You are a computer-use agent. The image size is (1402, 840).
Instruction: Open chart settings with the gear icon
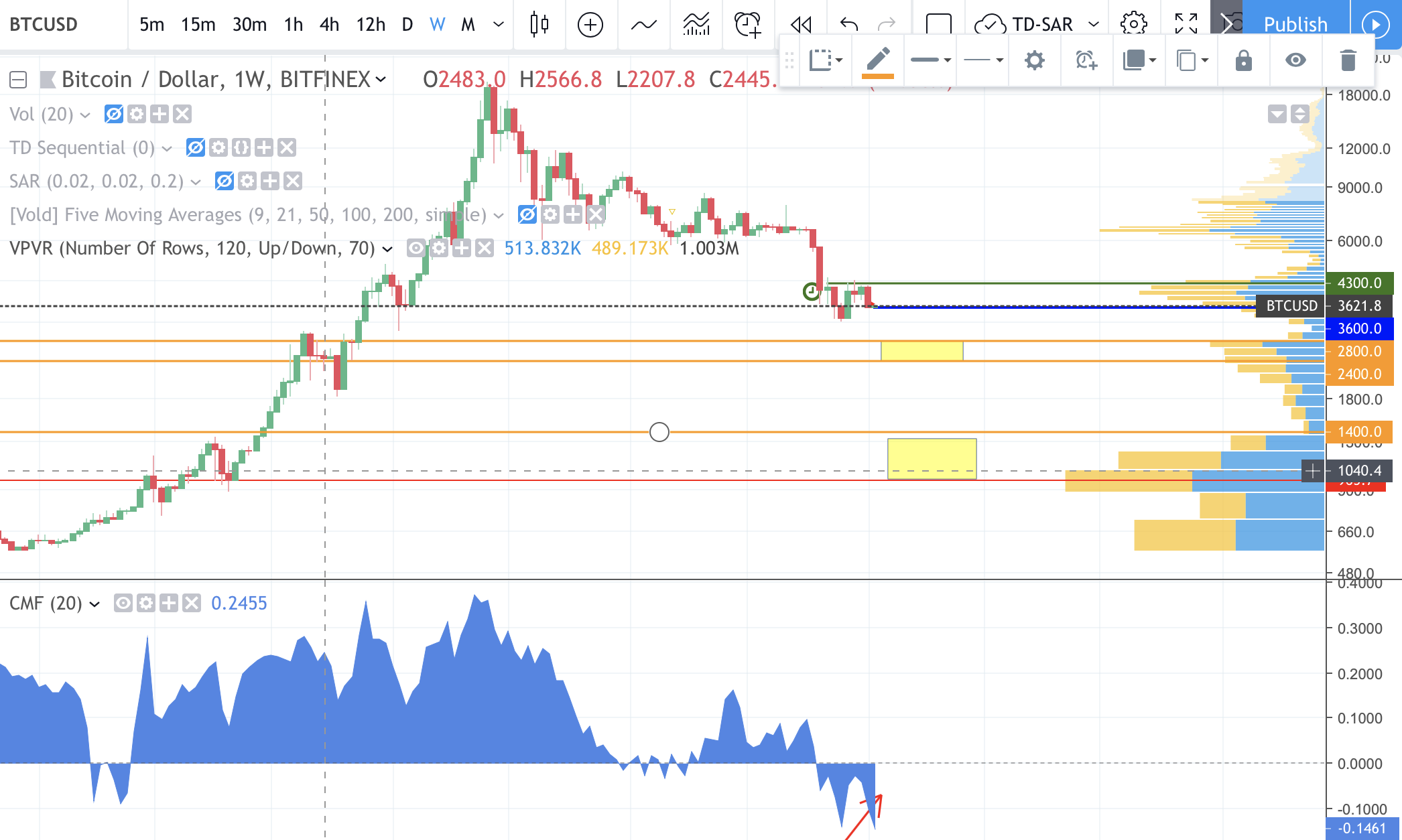1133,22
